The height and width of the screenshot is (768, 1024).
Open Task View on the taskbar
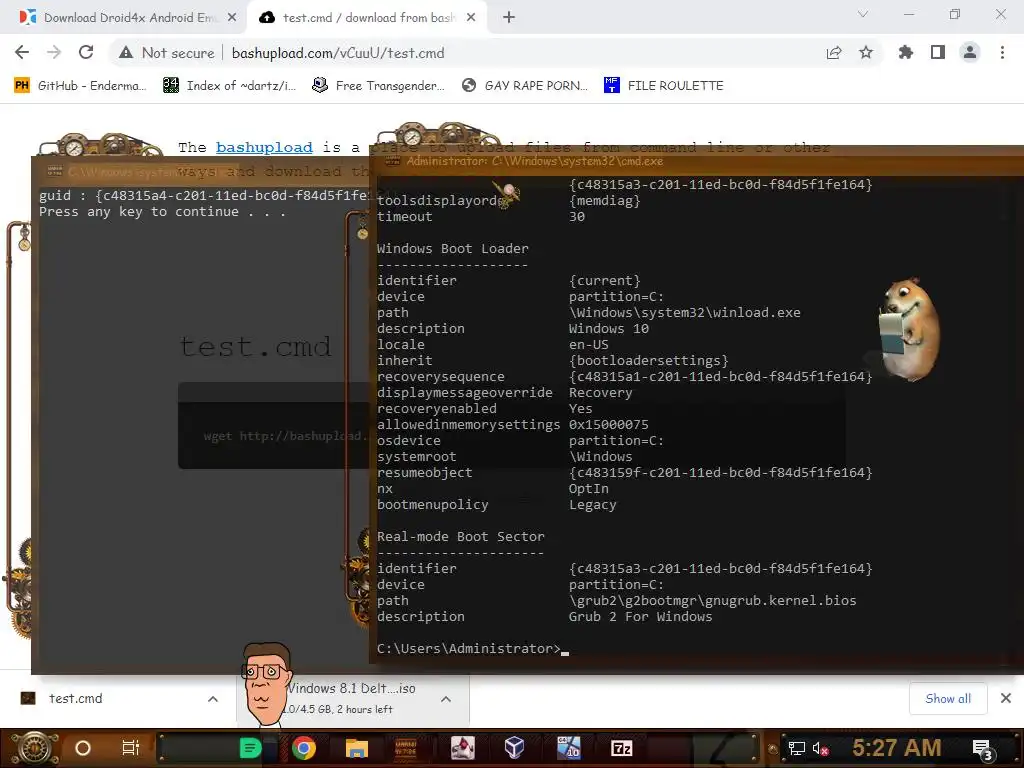pyautogui.click(x=131, y=748)
